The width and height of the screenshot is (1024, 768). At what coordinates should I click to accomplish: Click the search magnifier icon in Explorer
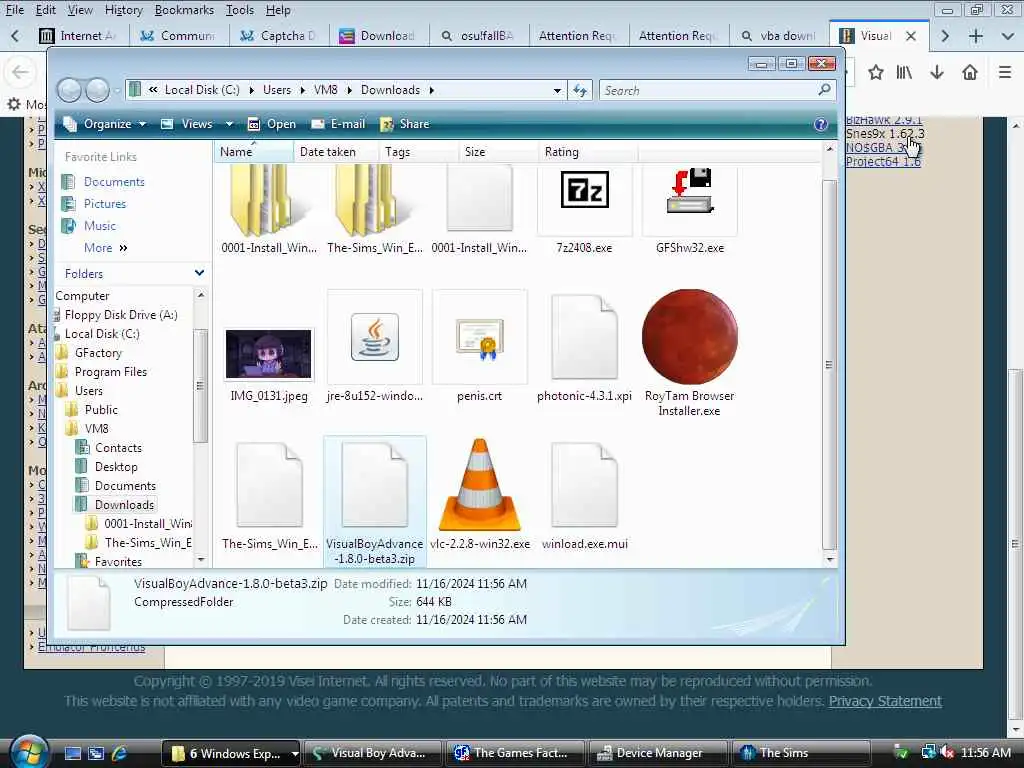point(824,89)
